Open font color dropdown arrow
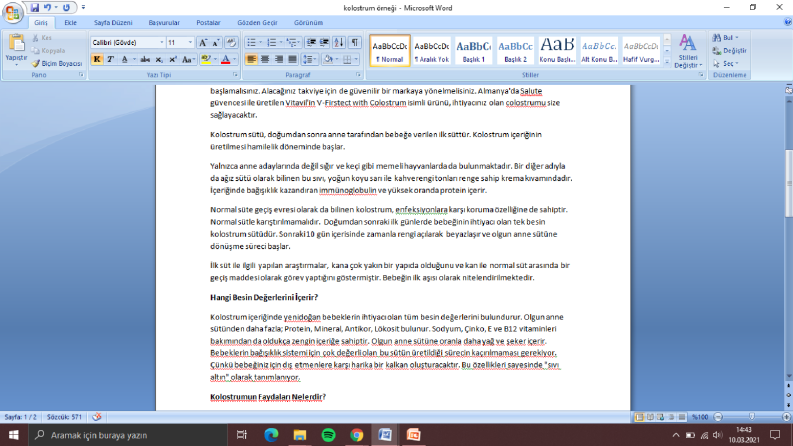 (235, 60)
